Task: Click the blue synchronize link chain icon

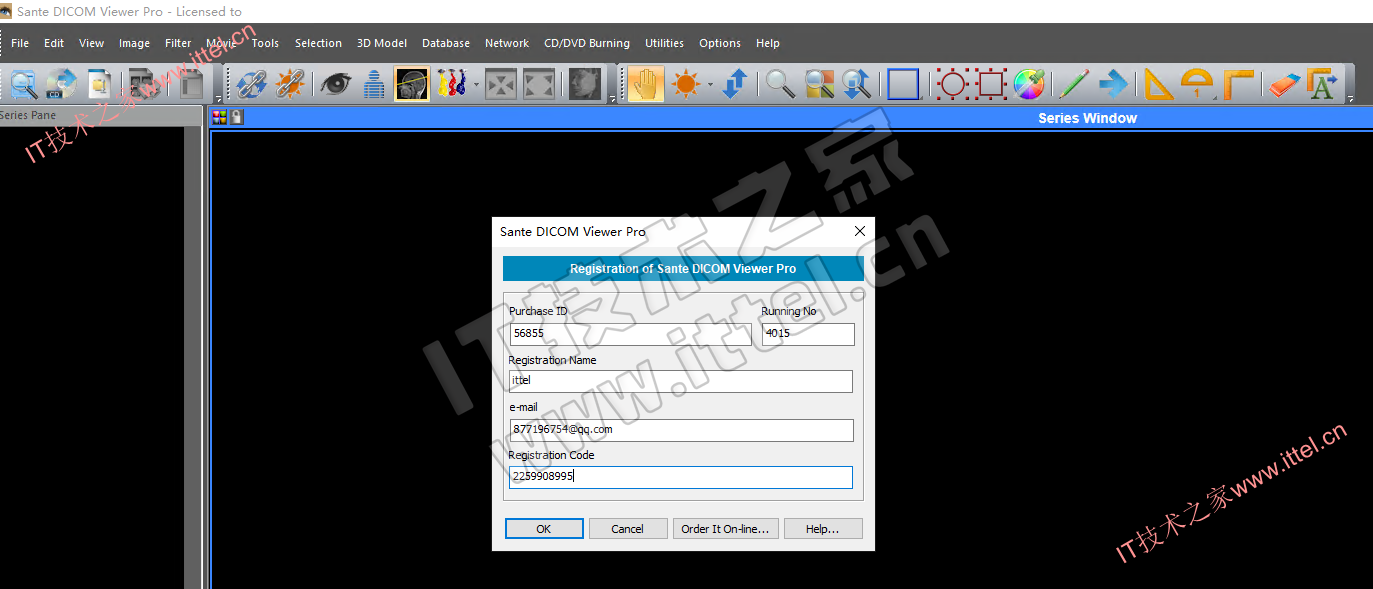Action: coord(252,84)
